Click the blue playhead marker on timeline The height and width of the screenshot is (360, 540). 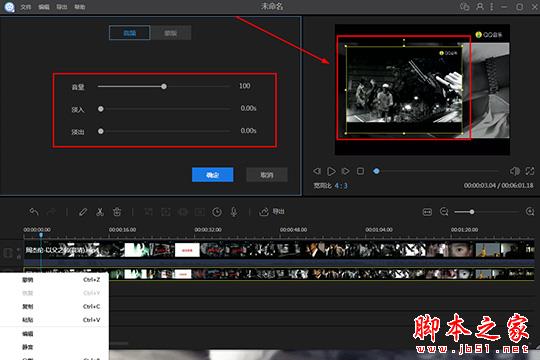pos(41,235)
